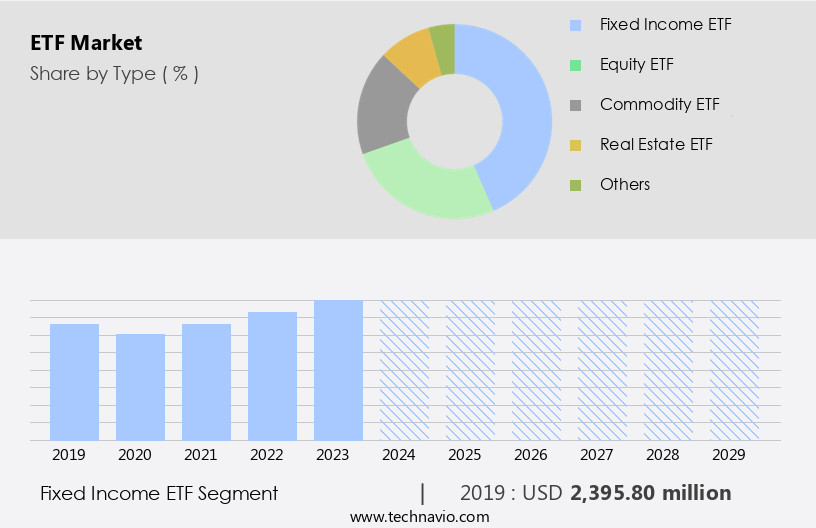The height and width of the screenshot is (528, 816).
Task: Click the Fixed Income ETF legend swatch
Action: pos(575,24)
